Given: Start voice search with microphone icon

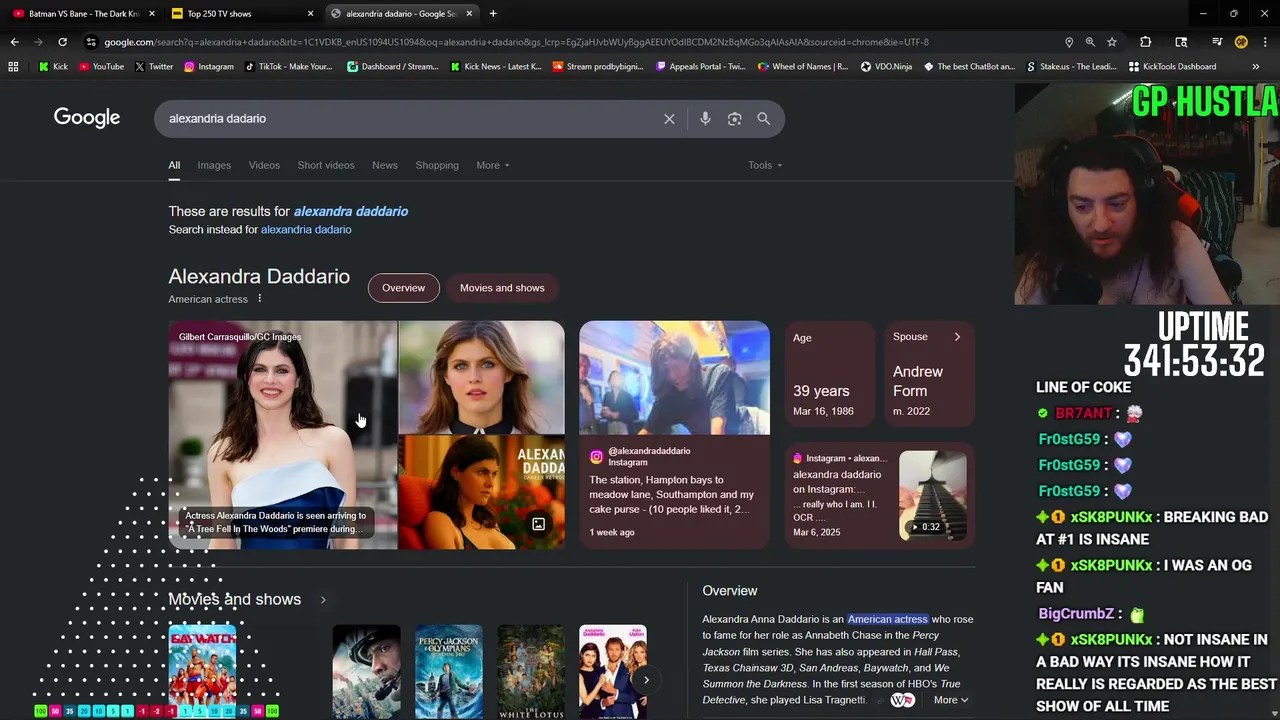Looking at the screenshot, I should pos(705,119).
